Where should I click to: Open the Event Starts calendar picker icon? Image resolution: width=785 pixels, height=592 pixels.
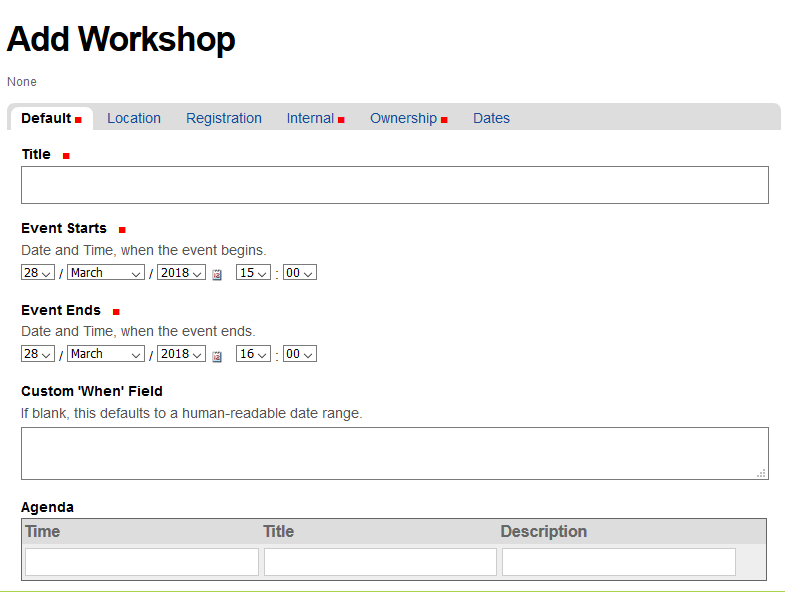tap(217, 274)
